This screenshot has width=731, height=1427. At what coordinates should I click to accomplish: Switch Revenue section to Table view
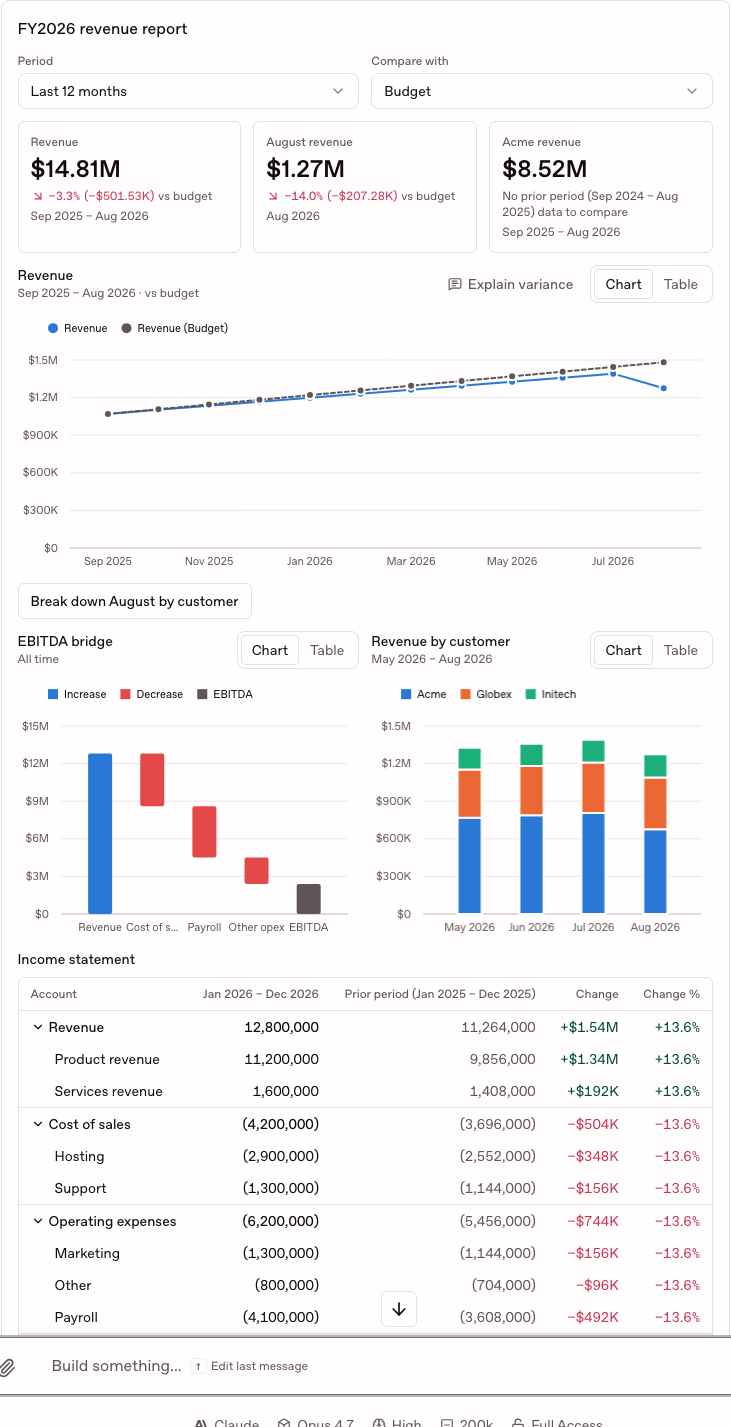(x=681, y=284)
